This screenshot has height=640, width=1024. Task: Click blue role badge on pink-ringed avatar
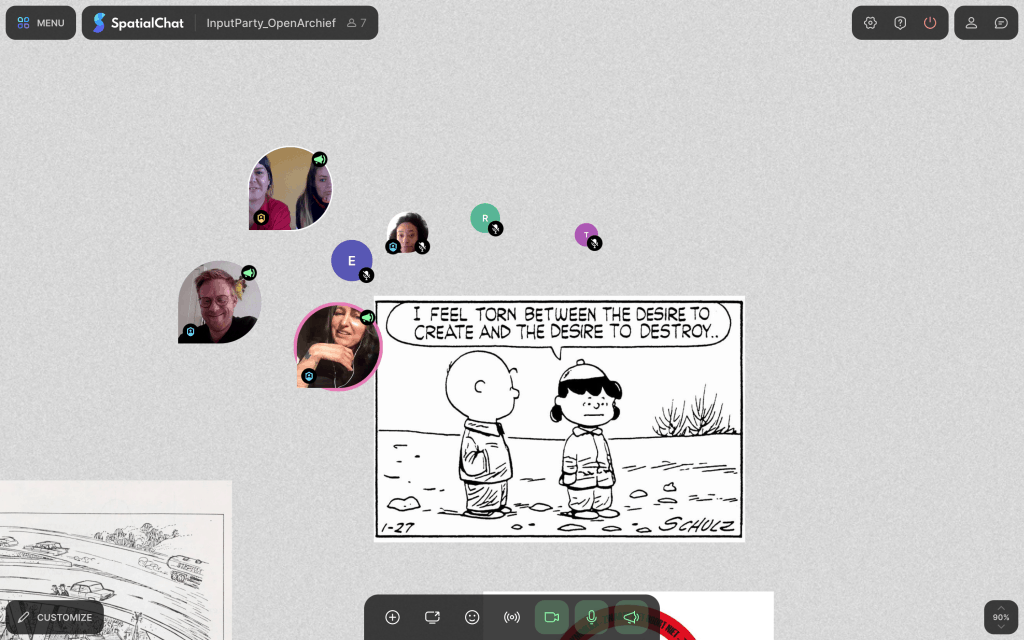pyautogui.click(x=309, y=376)
